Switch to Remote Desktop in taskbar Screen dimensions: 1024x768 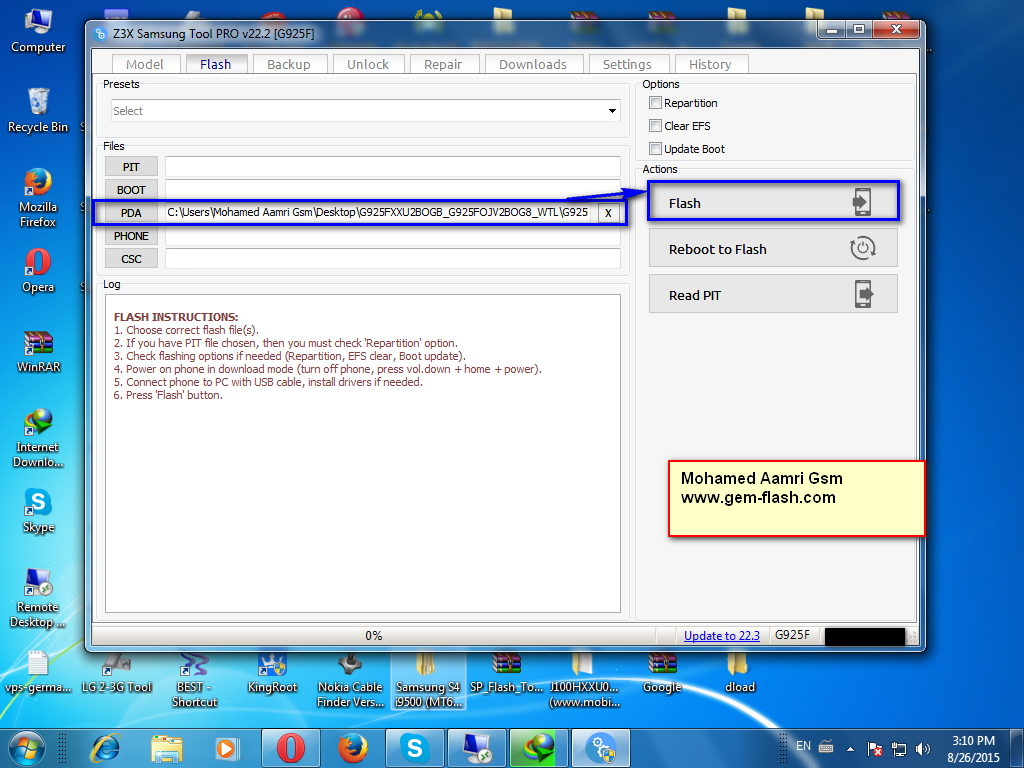coord(477,748)
